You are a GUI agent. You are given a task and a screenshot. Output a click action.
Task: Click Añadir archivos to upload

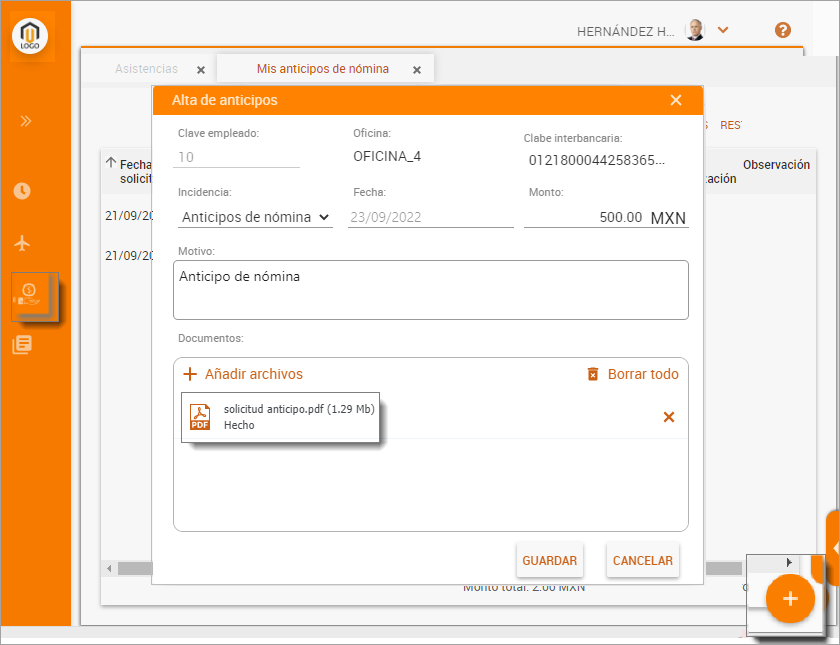coord(243,374)
